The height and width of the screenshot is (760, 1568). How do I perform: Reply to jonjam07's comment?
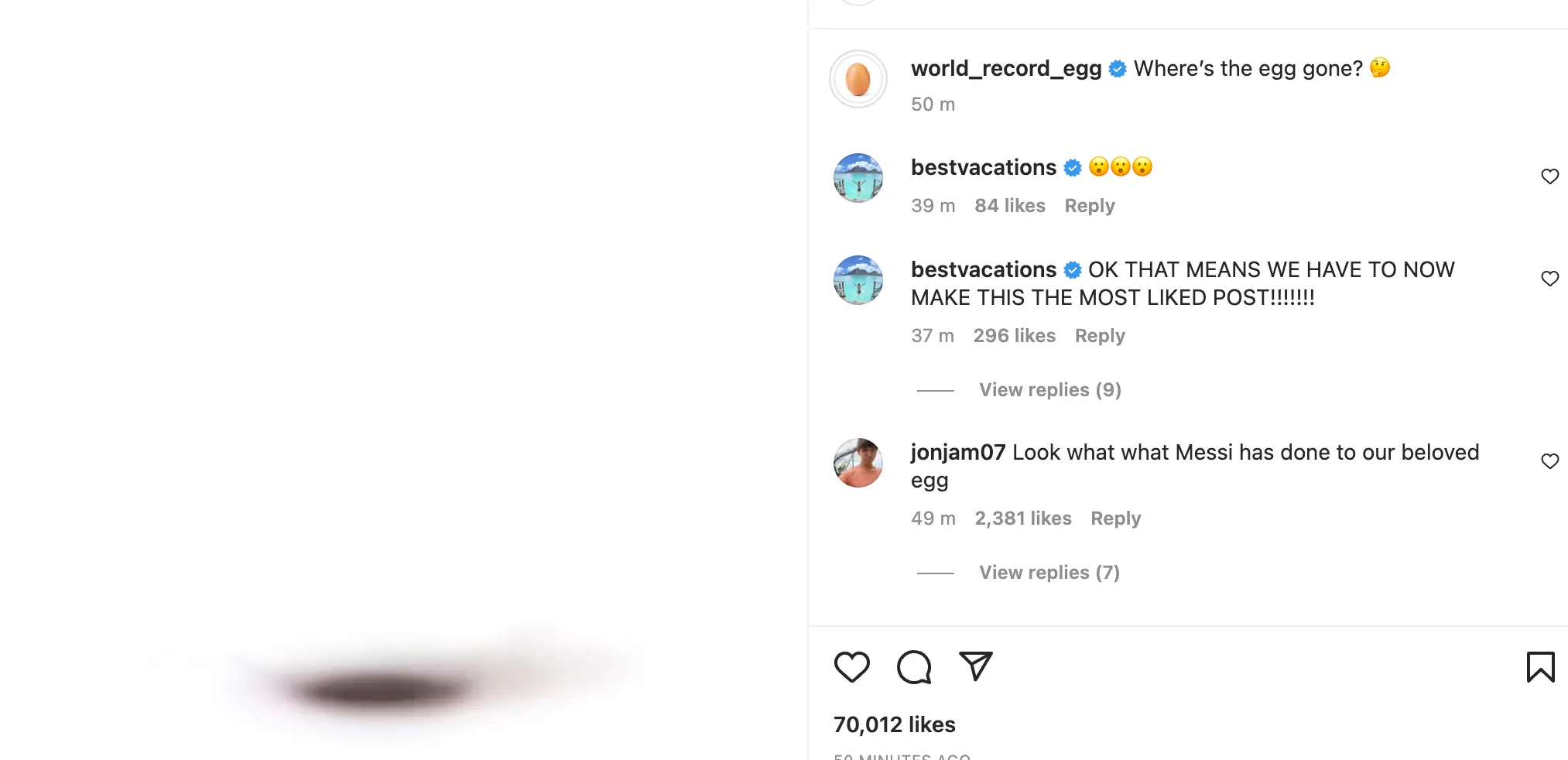tap(1115, 519)
